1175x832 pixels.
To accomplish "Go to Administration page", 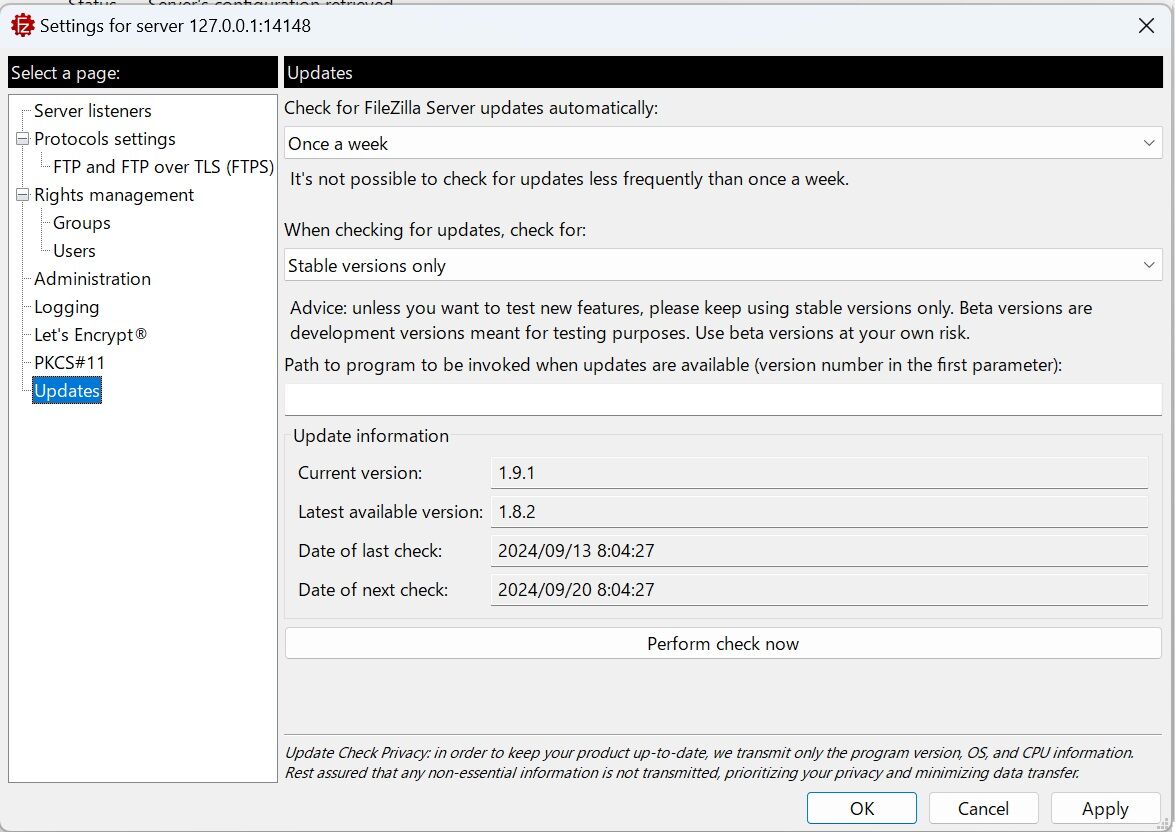I will click(92, 279).
